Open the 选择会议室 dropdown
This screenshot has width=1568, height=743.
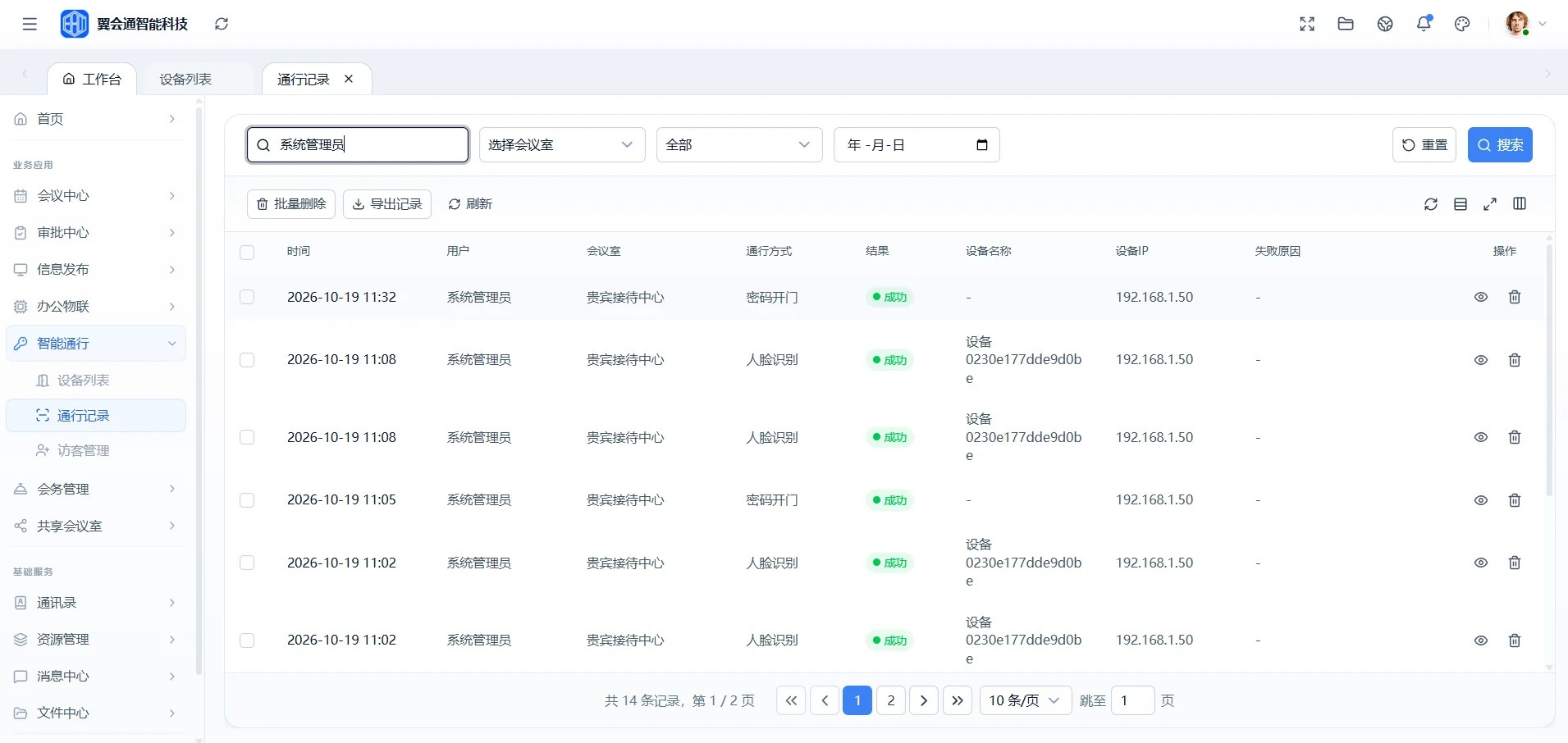[x=562, y=145]
